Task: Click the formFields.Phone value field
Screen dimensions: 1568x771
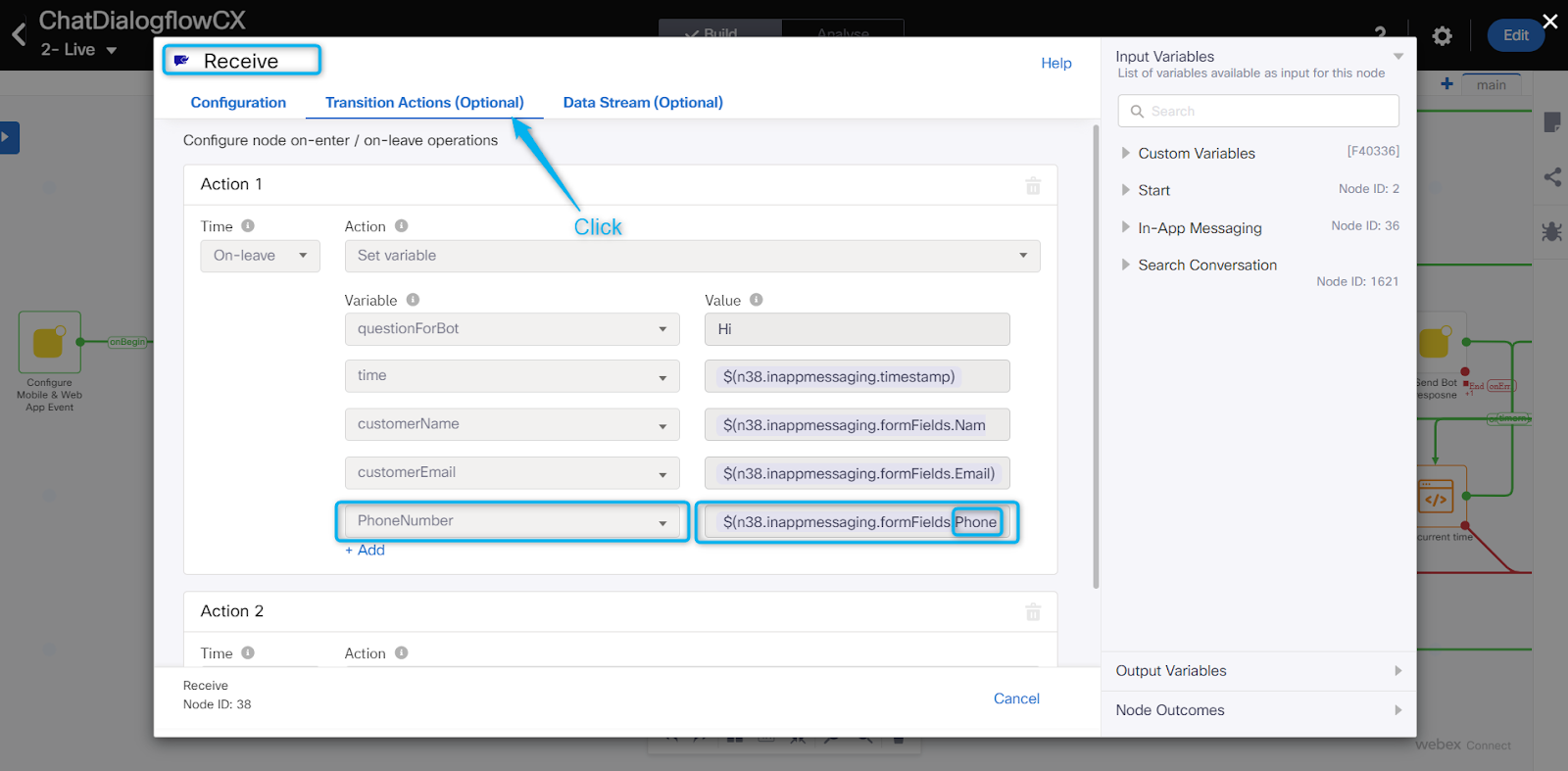Action: coord(857,521)
